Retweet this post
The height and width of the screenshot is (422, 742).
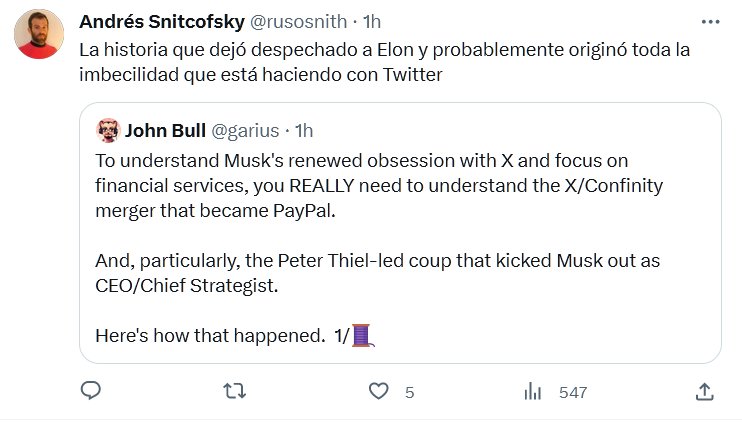(x=233, y=391)
